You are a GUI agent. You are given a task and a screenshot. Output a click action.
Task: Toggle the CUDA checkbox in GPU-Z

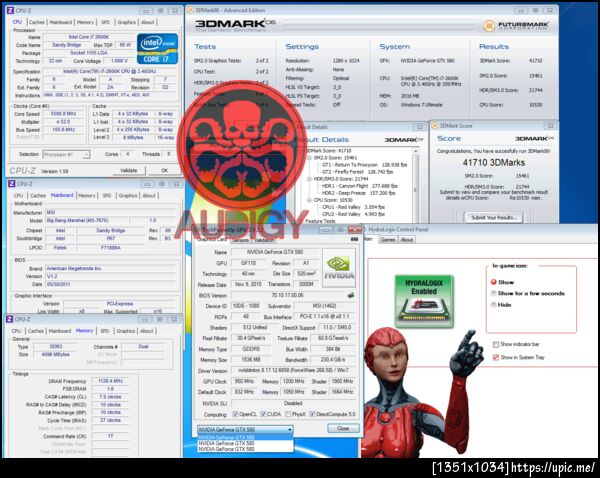coord(263,414)
